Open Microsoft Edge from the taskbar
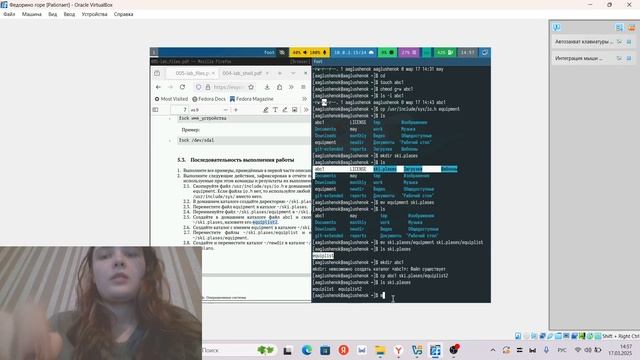Screen dimensions: 640x360 point(307,350)
